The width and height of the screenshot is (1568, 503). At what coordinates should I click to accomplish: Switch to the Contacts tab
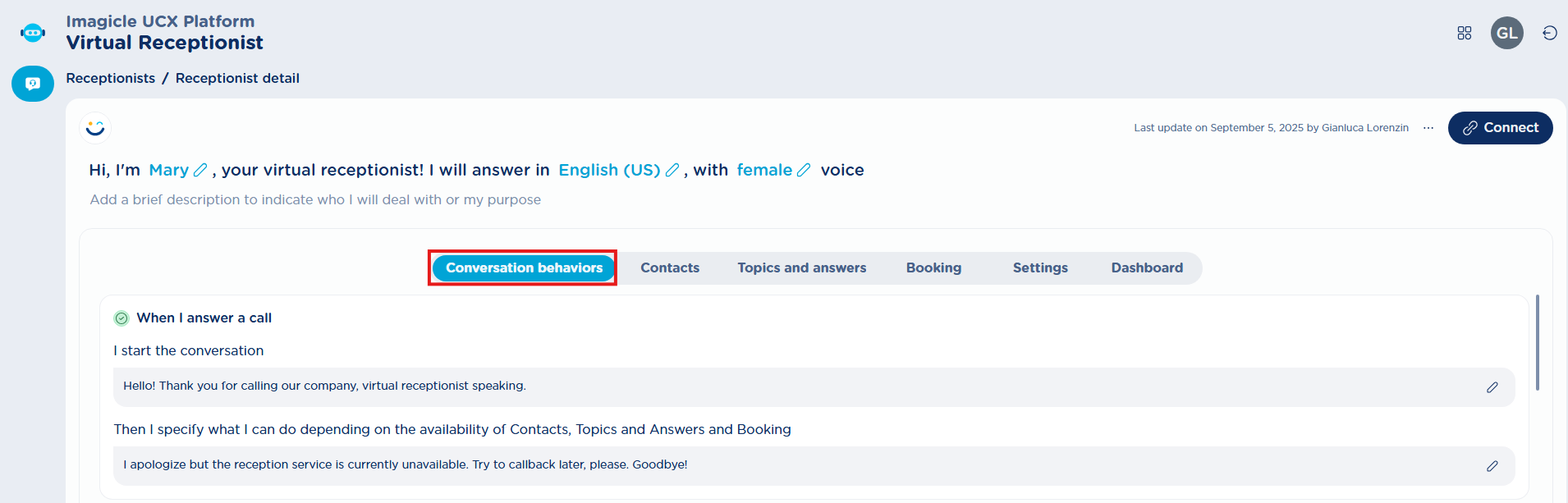[669, 268]
